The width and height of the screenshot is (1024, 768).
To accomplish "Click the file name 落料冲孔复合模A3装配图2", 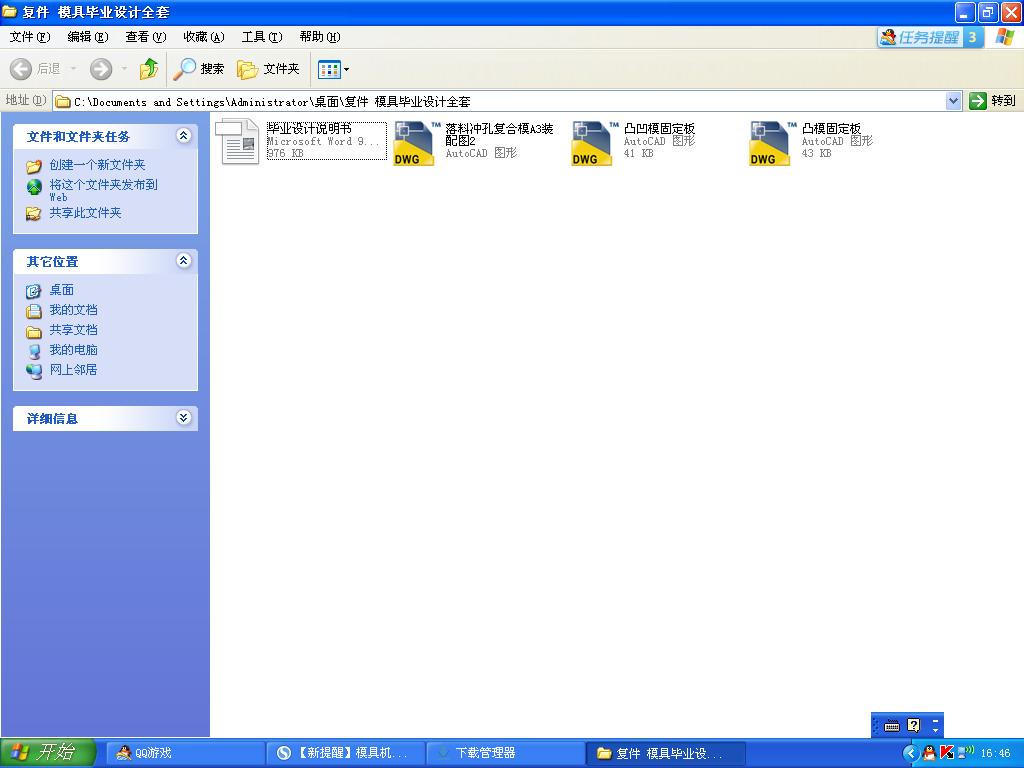I will click(499, 135).
